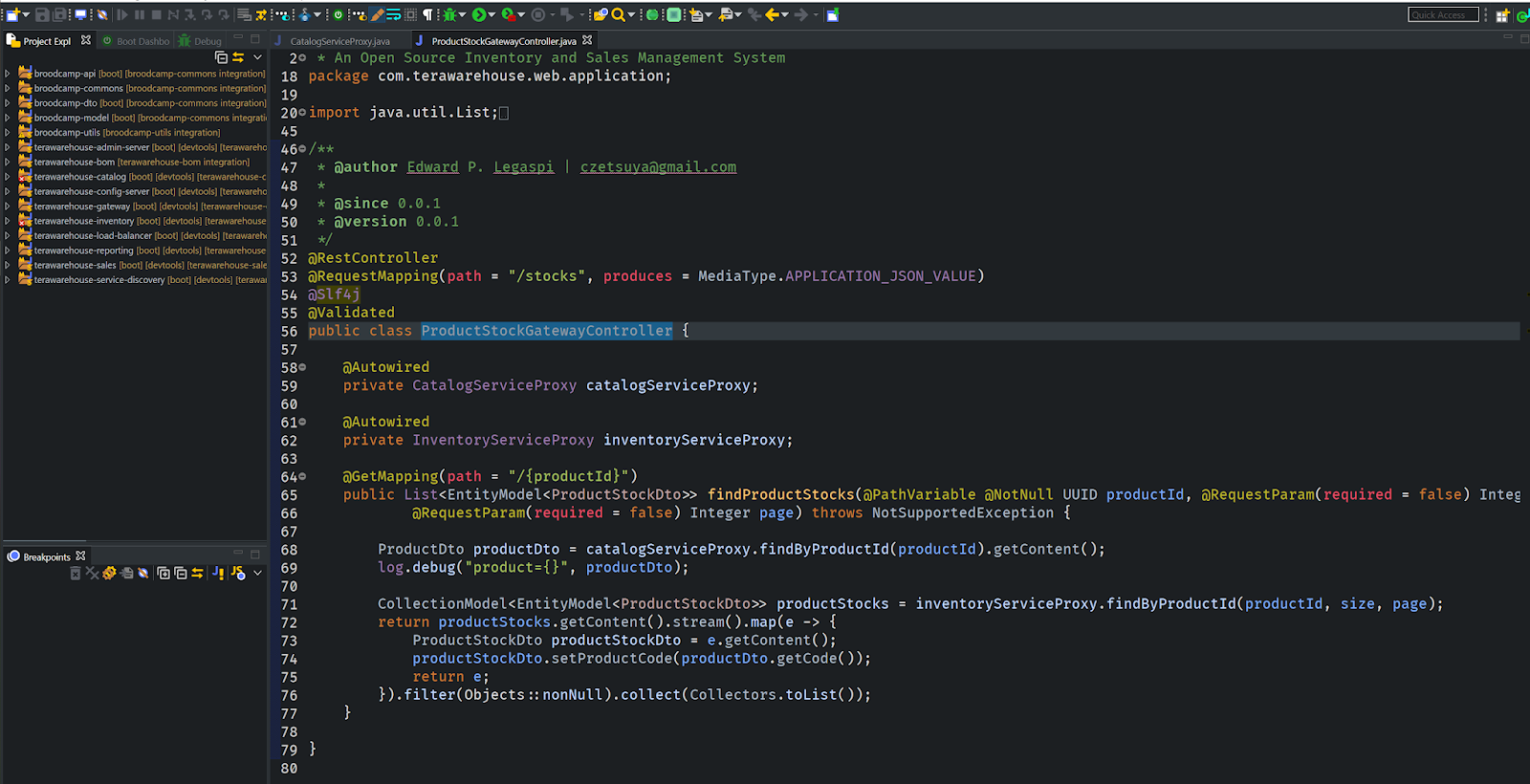The height and width of the screenshot is (784, 1530).
Task: Click the Quick Access search field
Action: tap(1443, 14)
